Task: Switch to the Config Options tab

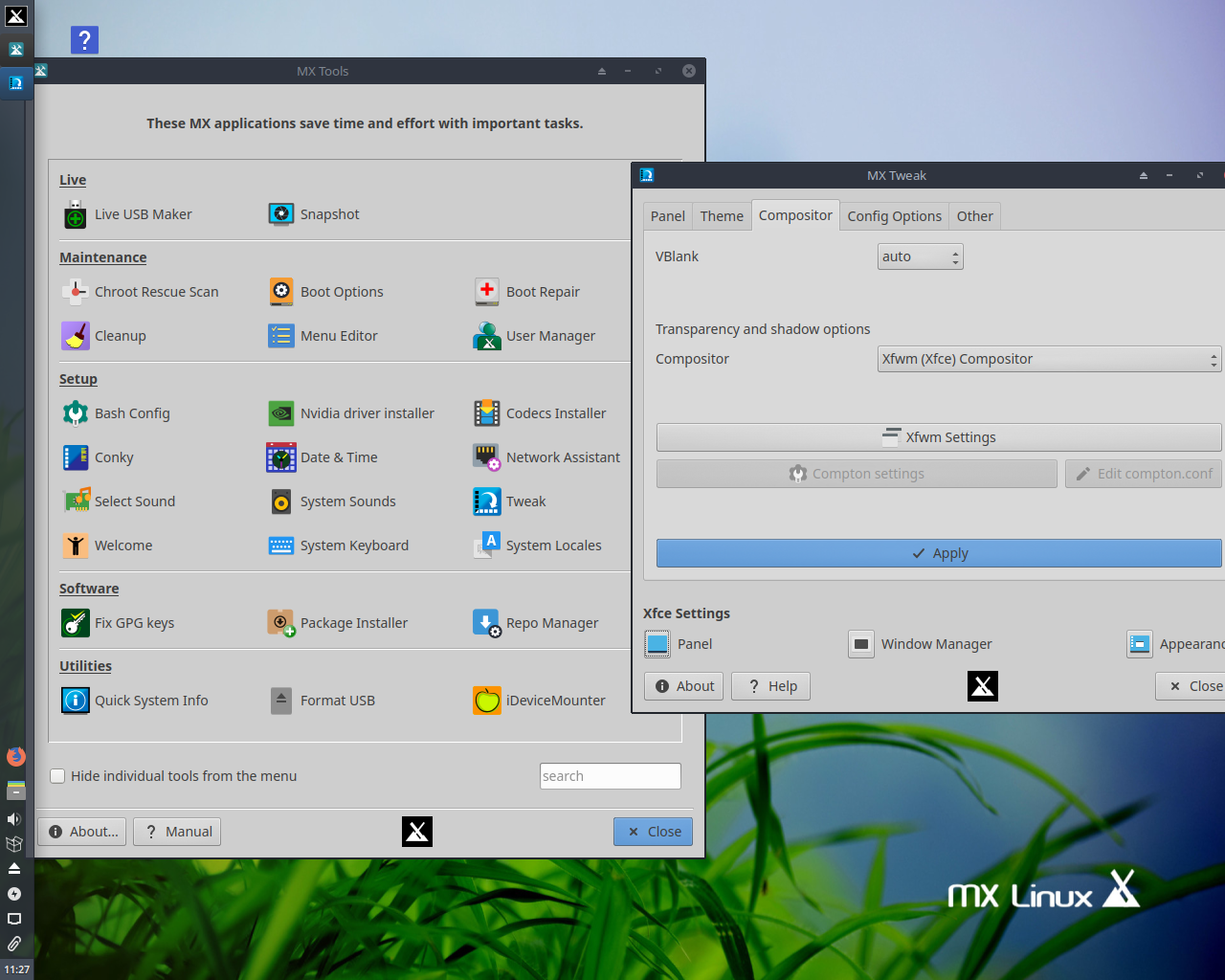Action: coord(894,215)
